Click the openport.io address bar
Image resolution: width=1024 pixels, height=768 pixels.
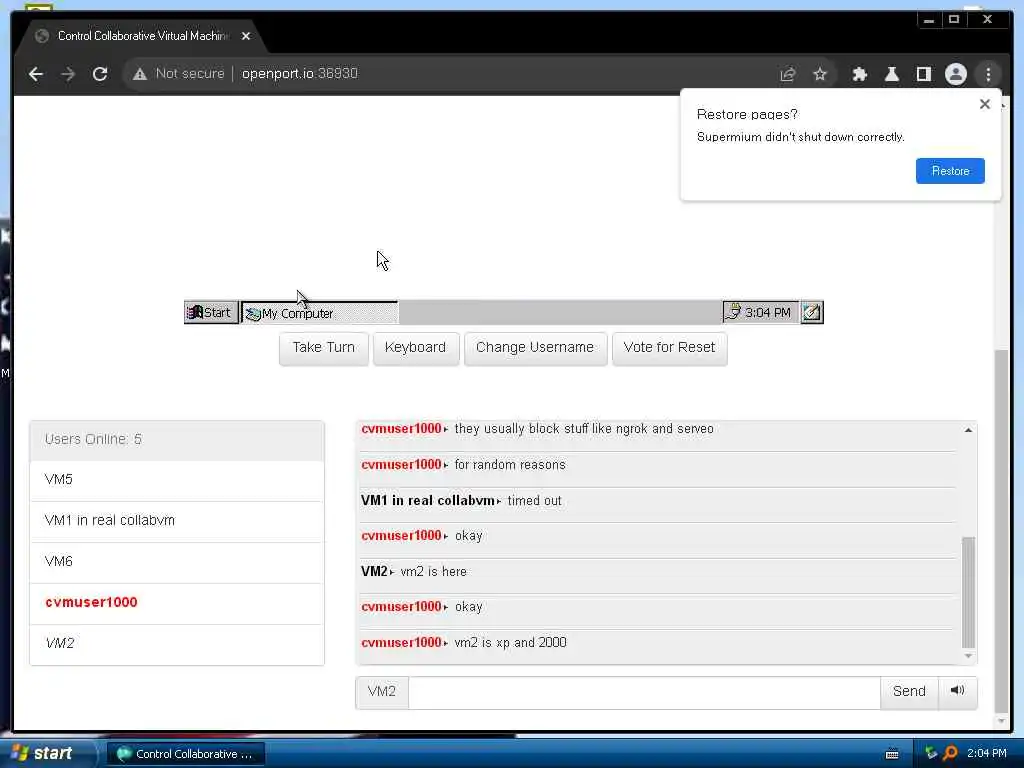click(299, 73)
